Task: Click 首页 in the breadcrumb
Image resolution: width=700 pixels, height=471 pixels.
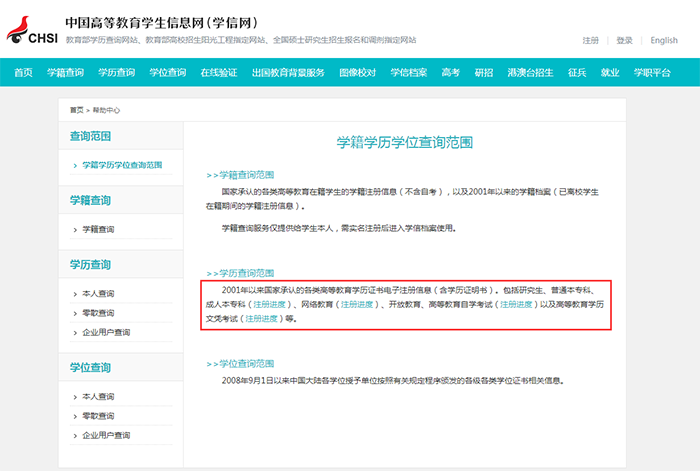Action: tap(77, 109)
